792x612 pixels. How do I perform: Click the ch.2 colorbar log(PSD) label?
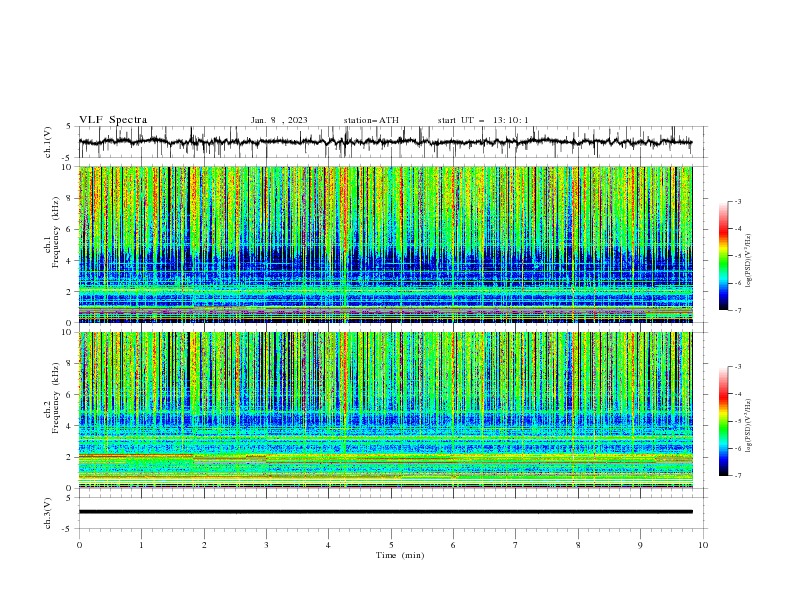tap(748, 426)
